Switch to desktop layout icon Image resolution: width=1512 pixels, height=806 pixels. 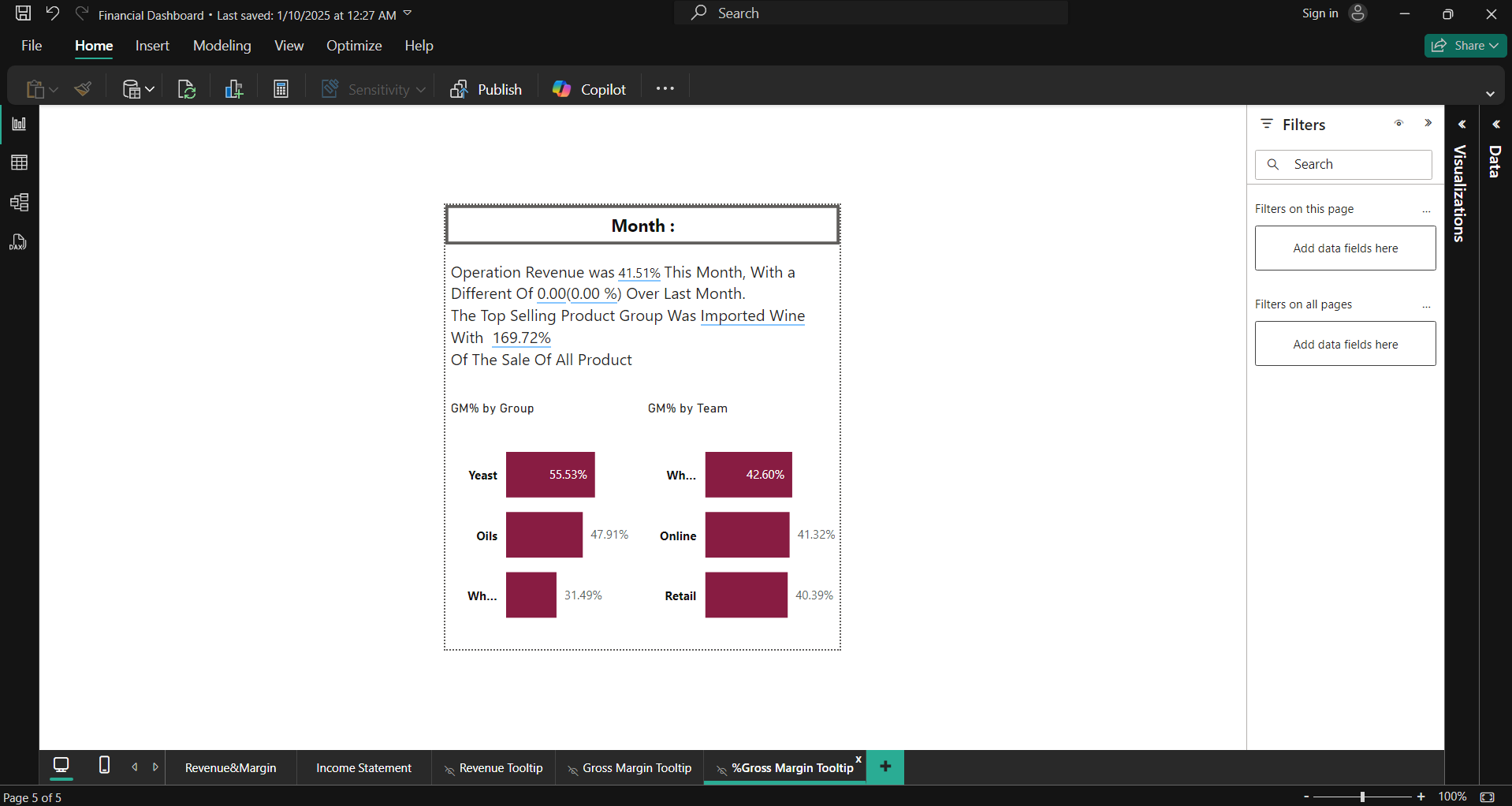click(x=61, y=766)
